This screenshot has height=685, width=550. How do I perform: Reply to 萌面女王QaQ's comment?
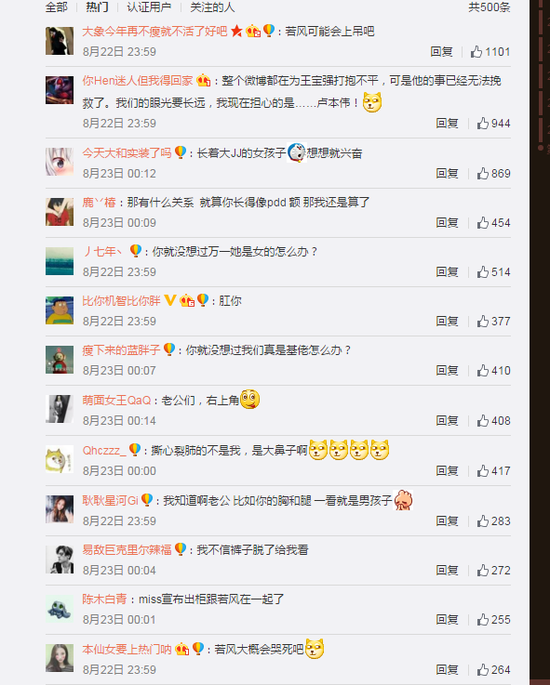tap(447, 421)
